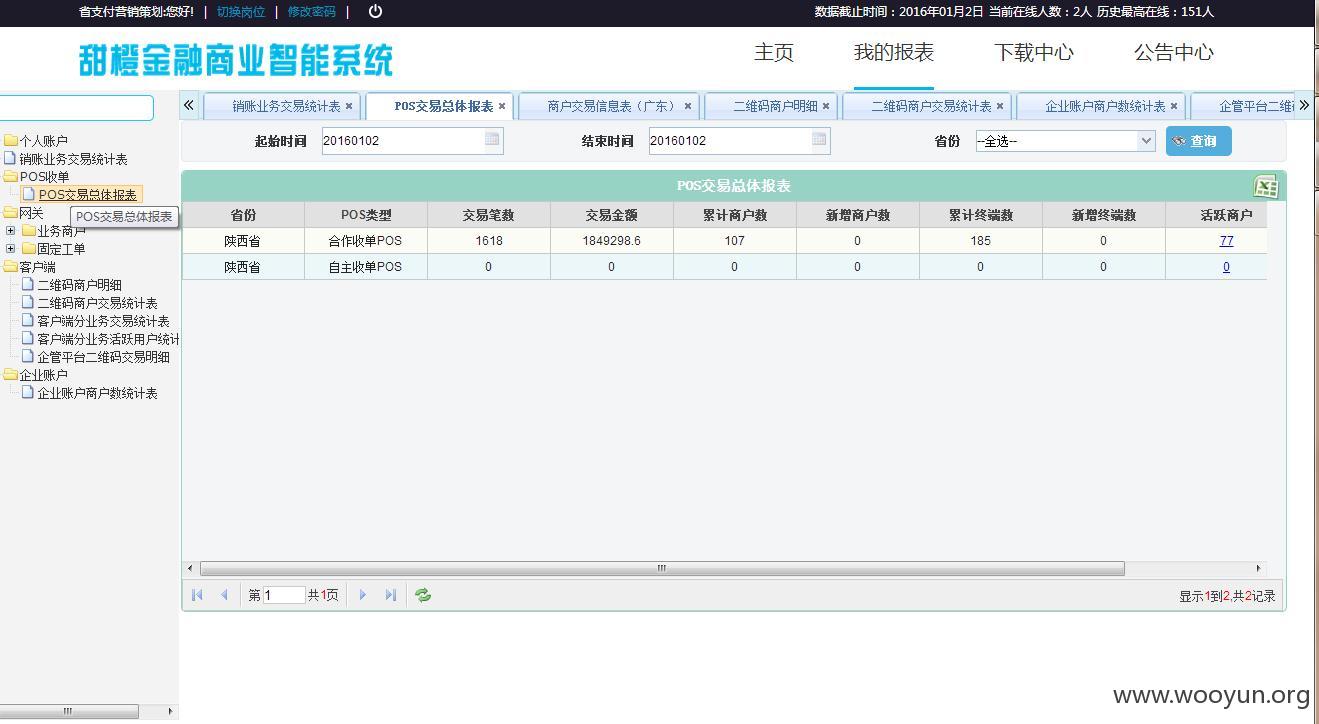Image resolution: width=1319 pixels, height=724 pixels.
Task: Open 客户端分业务交易统计表 in sidebar tree
Action: point(103,321)
